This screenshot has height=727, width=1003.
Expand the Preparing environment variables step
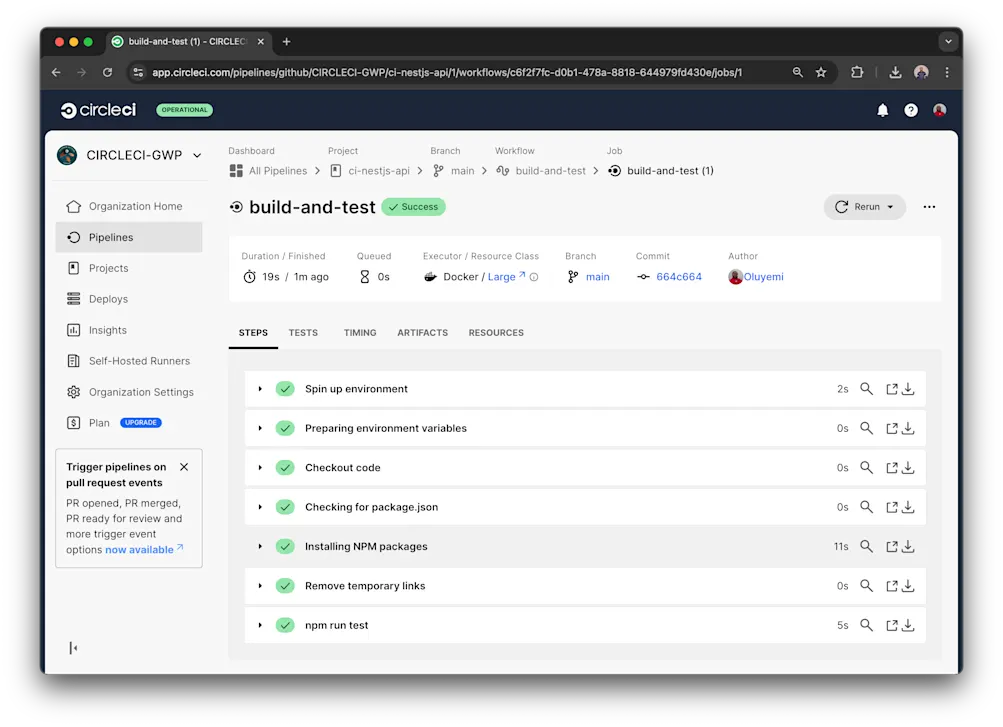click(x=260, y=428)
